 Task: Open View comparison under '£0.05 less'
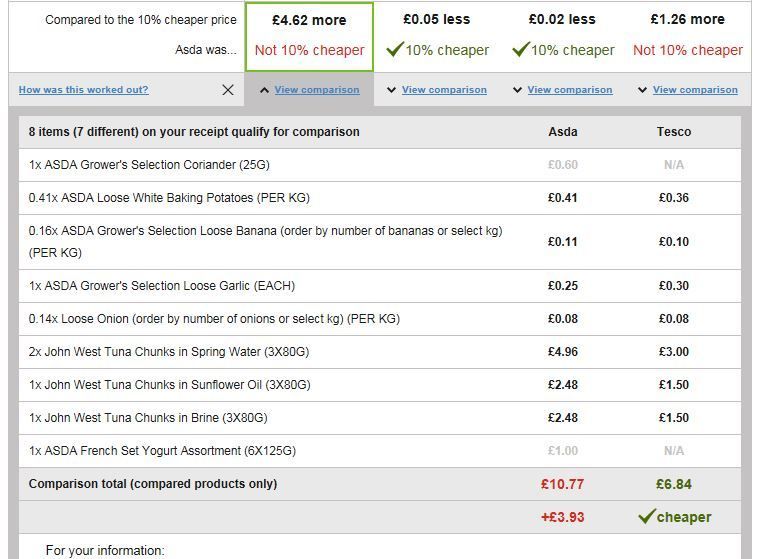pos(444,90)
